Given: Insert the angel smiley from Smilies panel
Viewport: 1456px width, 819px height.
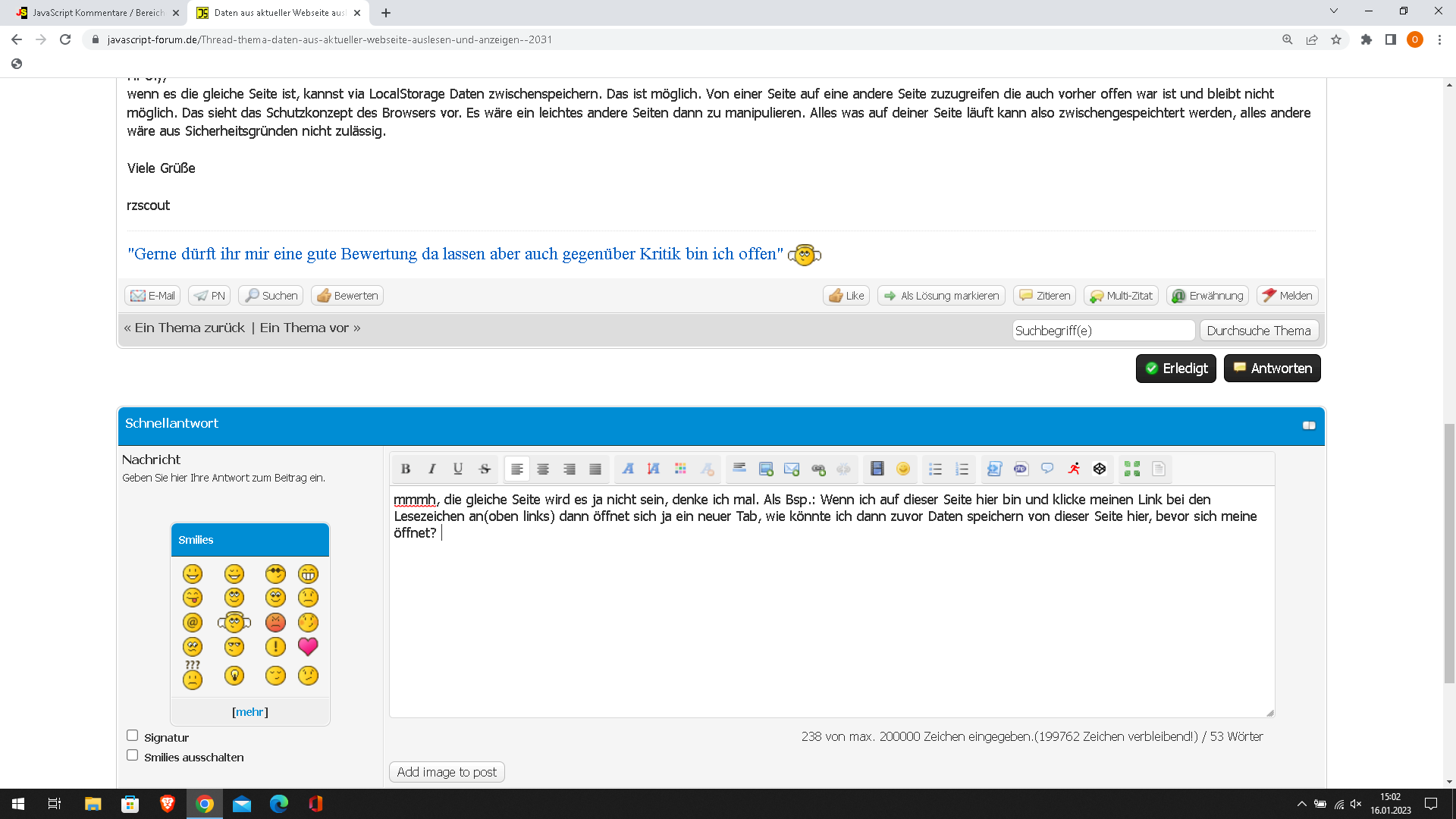Looking at the screenshot, I should point(234,623).
